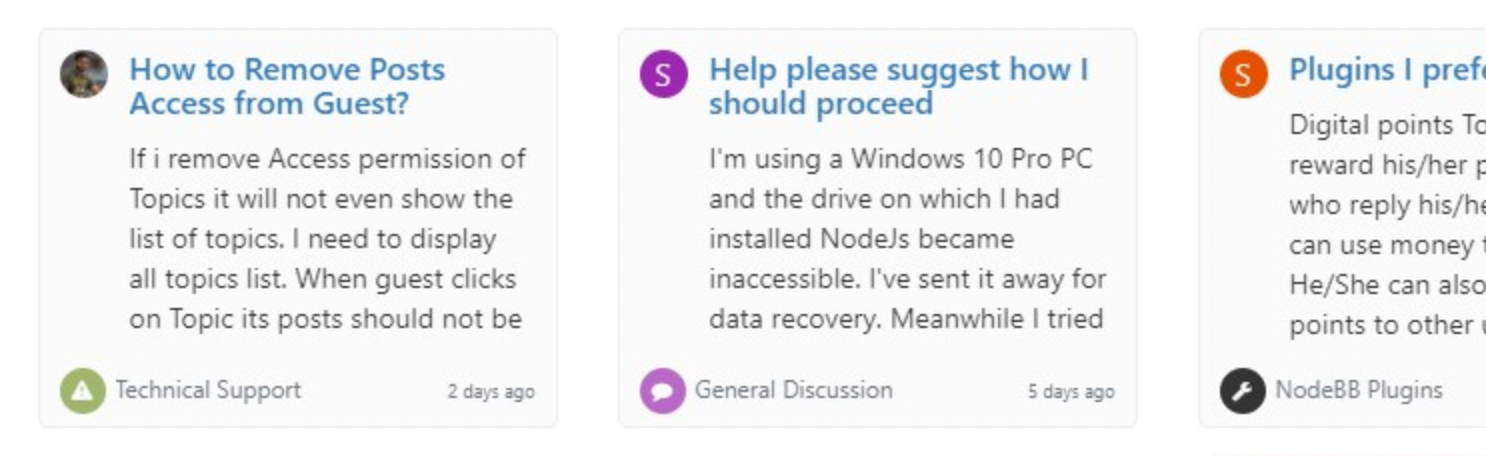Screen dimensions: 1486x456
Task: Go to the General Discussion category label
Action: pyautogui.click(x=794, y=390)
